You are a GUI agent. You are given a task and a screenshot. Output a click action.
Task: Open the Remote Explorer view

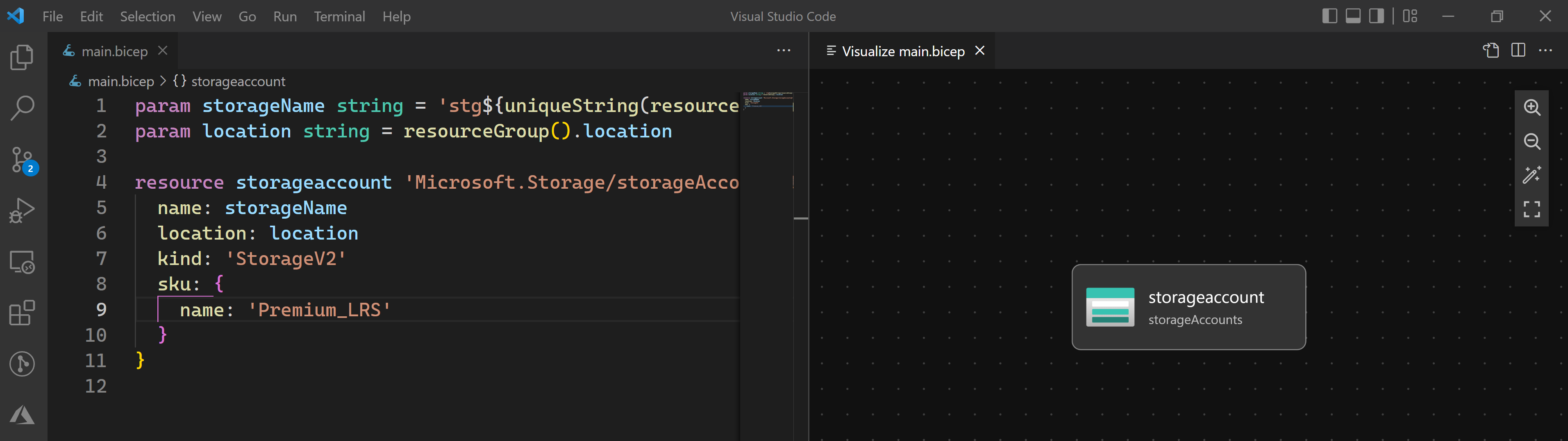click(23, 262)
